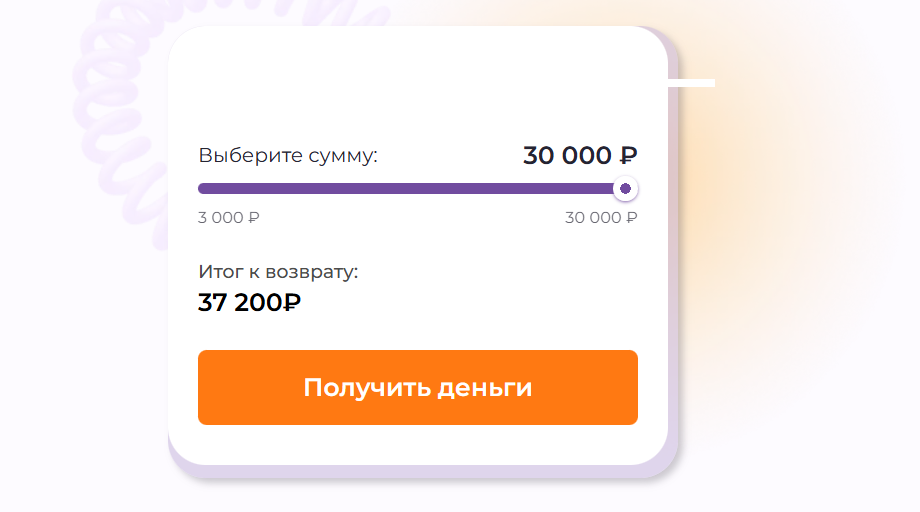Viewport: 920px width, 512px height.
Task: Click the ruble sign after the 37 200 total
Action: (292, 302)
